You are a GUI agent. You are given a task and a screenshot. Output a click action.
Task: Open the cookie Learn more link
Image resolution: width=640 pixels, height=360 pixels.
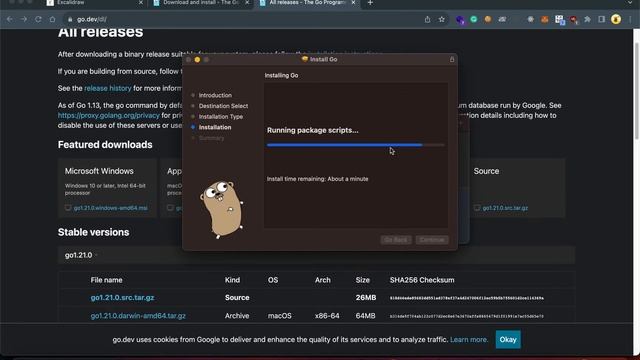469,340
